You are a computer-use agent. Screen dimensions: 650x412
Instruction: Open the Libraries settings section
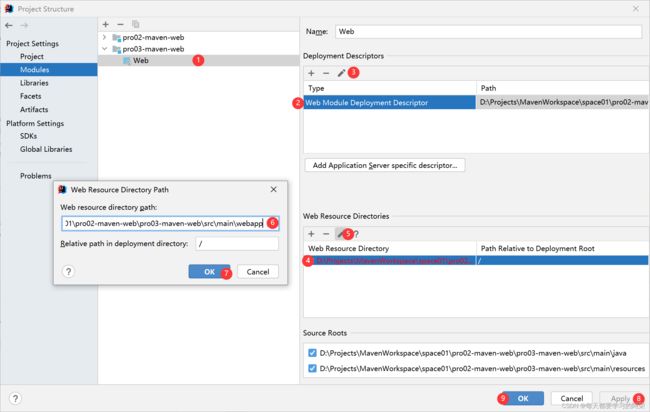(34, 83)
